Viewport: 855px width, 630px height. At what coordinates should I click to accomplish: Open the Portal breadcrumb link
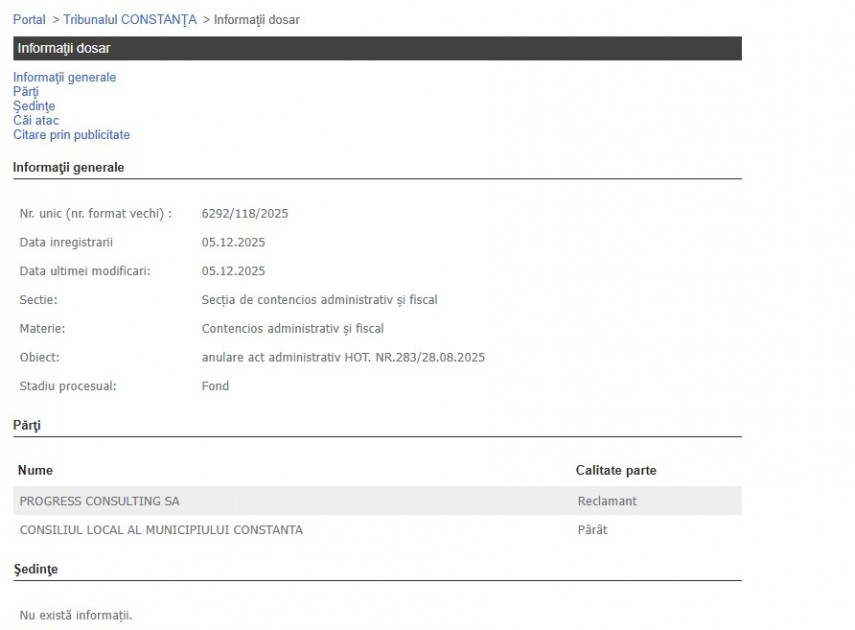tap(29, 20)
